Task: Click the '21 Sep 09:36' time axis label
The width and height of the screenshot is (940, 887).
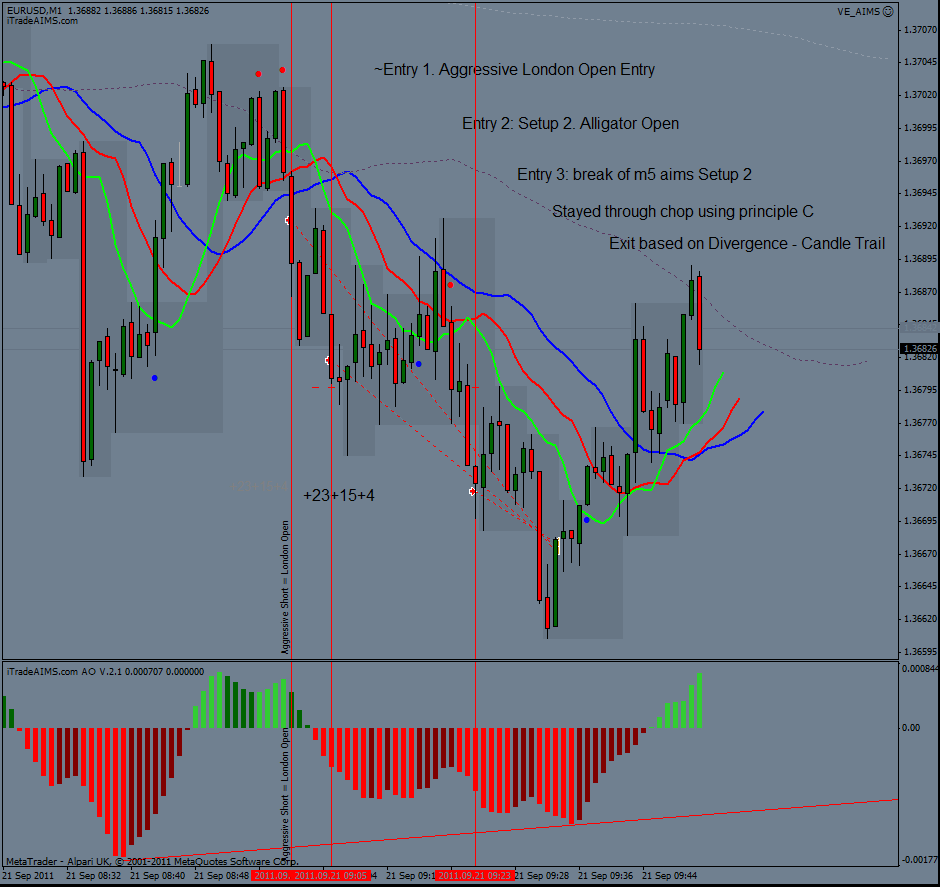Action: (605, 876)
